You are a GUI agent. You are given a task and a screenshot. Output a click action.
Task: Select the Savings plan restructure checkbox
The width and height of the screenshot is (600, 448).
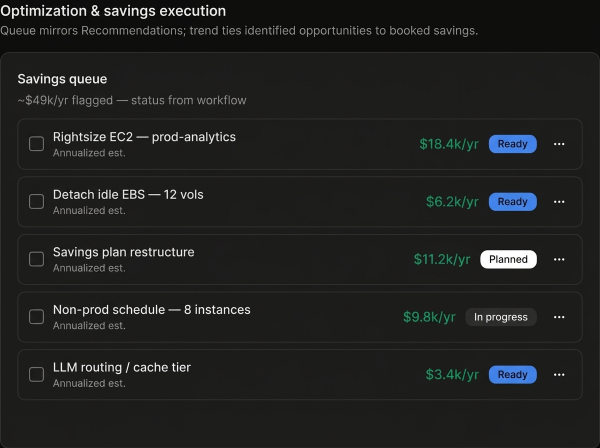coord(36,259)
